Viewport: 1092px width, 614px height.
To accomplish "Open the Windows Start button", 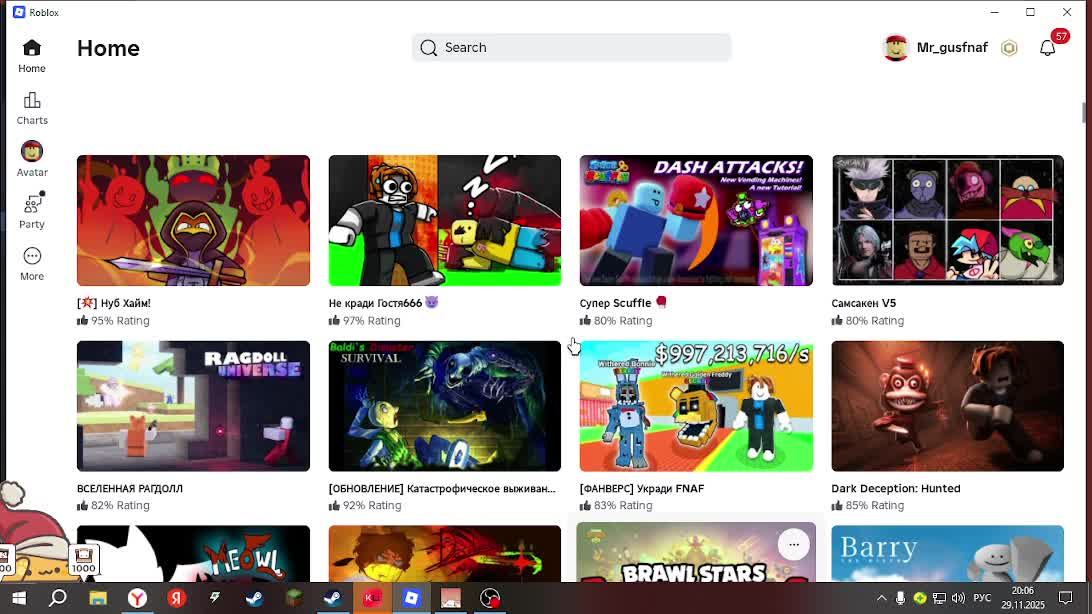I will (x=19, y=598).
